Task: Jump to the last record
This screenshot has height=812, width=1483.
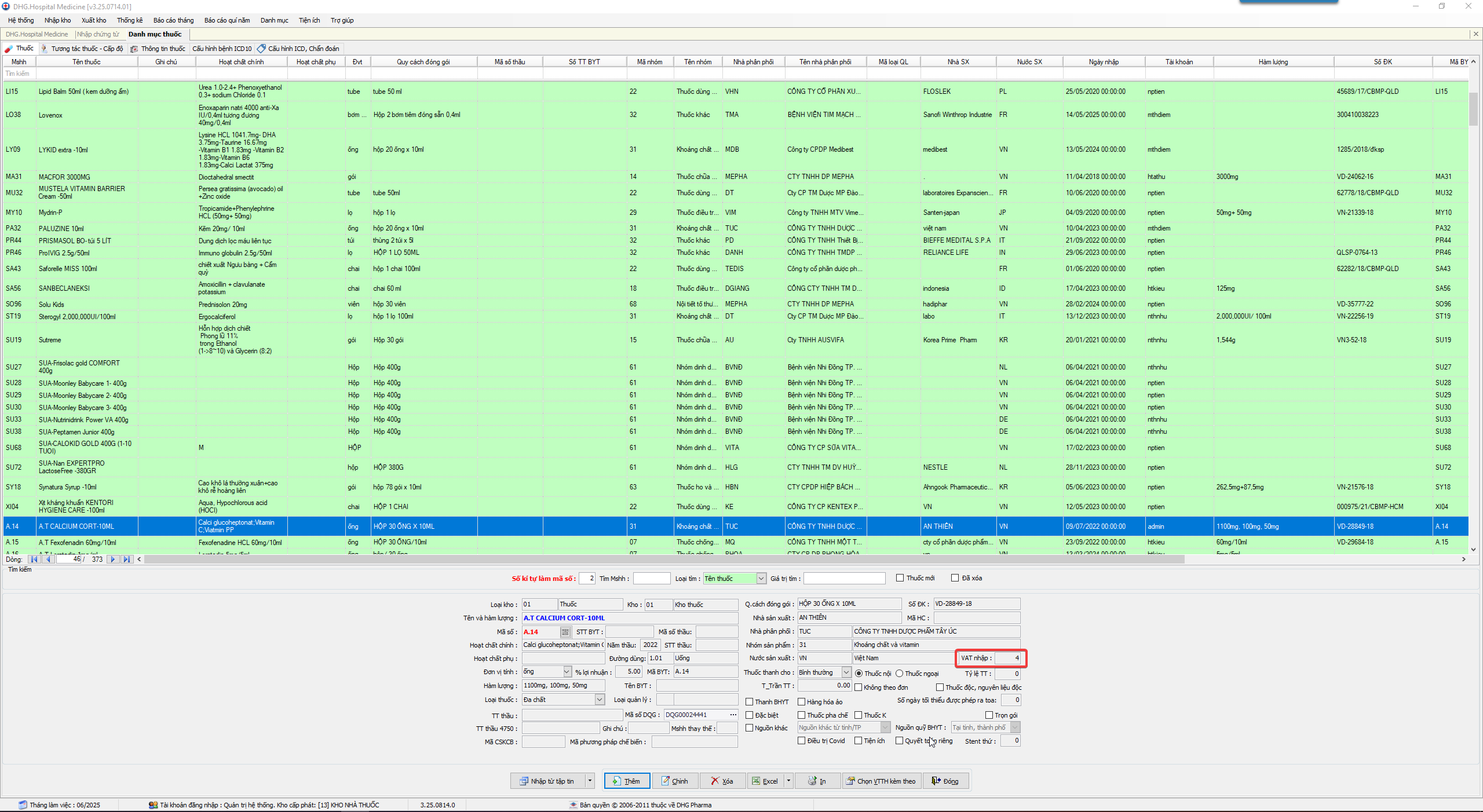Action: click(127, 559)
